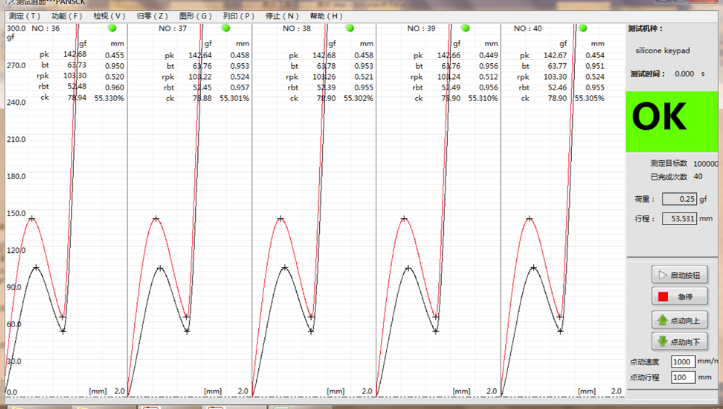Open the 图形 (G) menu
Viewport: 723px width, 409px height.
195,16
